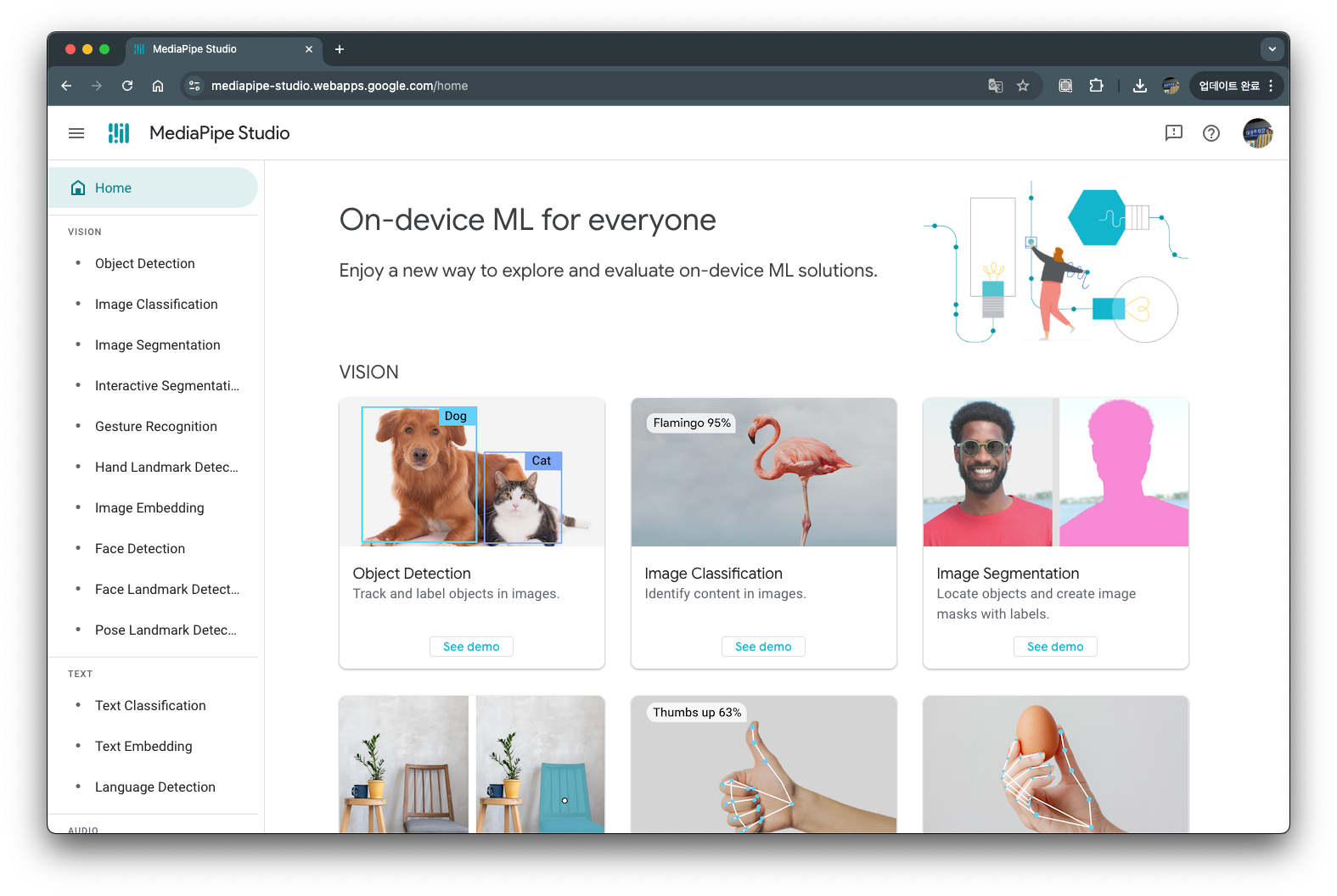Click the hand holding egg thumbnail
1337x896 pixels.
point(1056,764)
